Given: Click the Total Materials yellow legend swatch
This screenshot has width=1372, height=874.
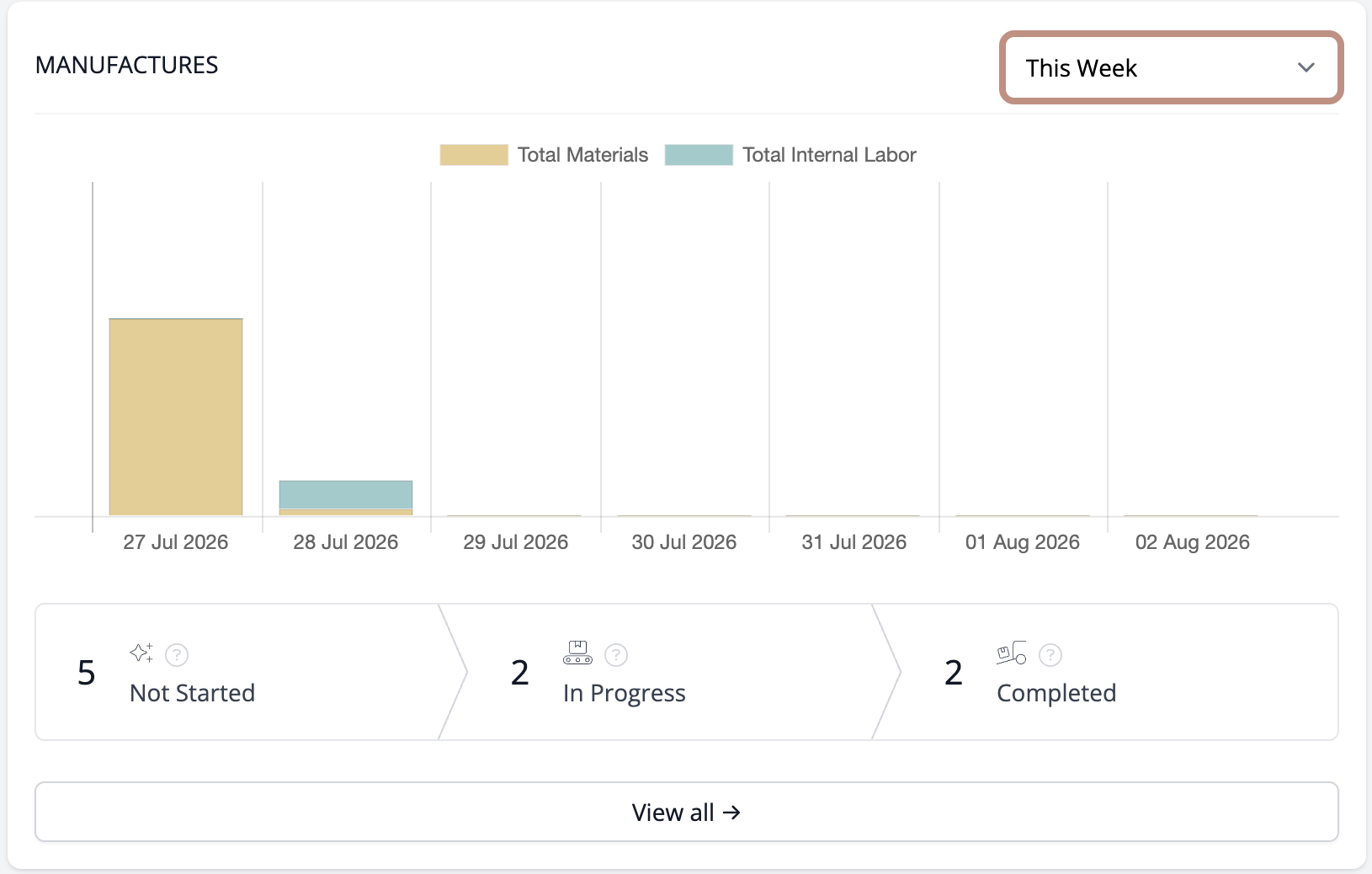Looking at the screenshot, I should coord(474,155).
